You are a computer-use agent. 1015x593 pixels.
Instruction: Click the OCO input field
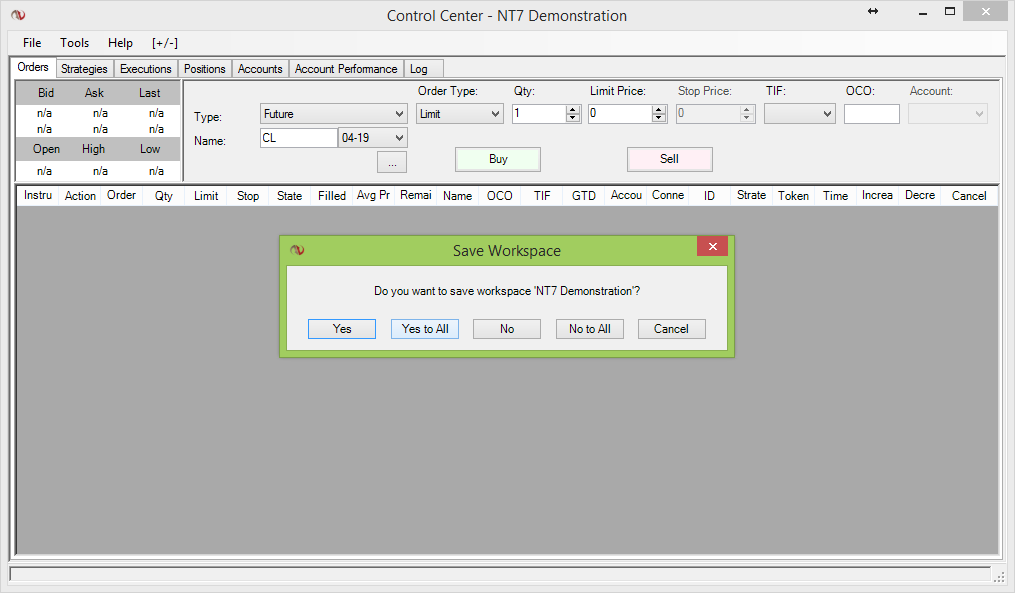(x=872, y=114)
